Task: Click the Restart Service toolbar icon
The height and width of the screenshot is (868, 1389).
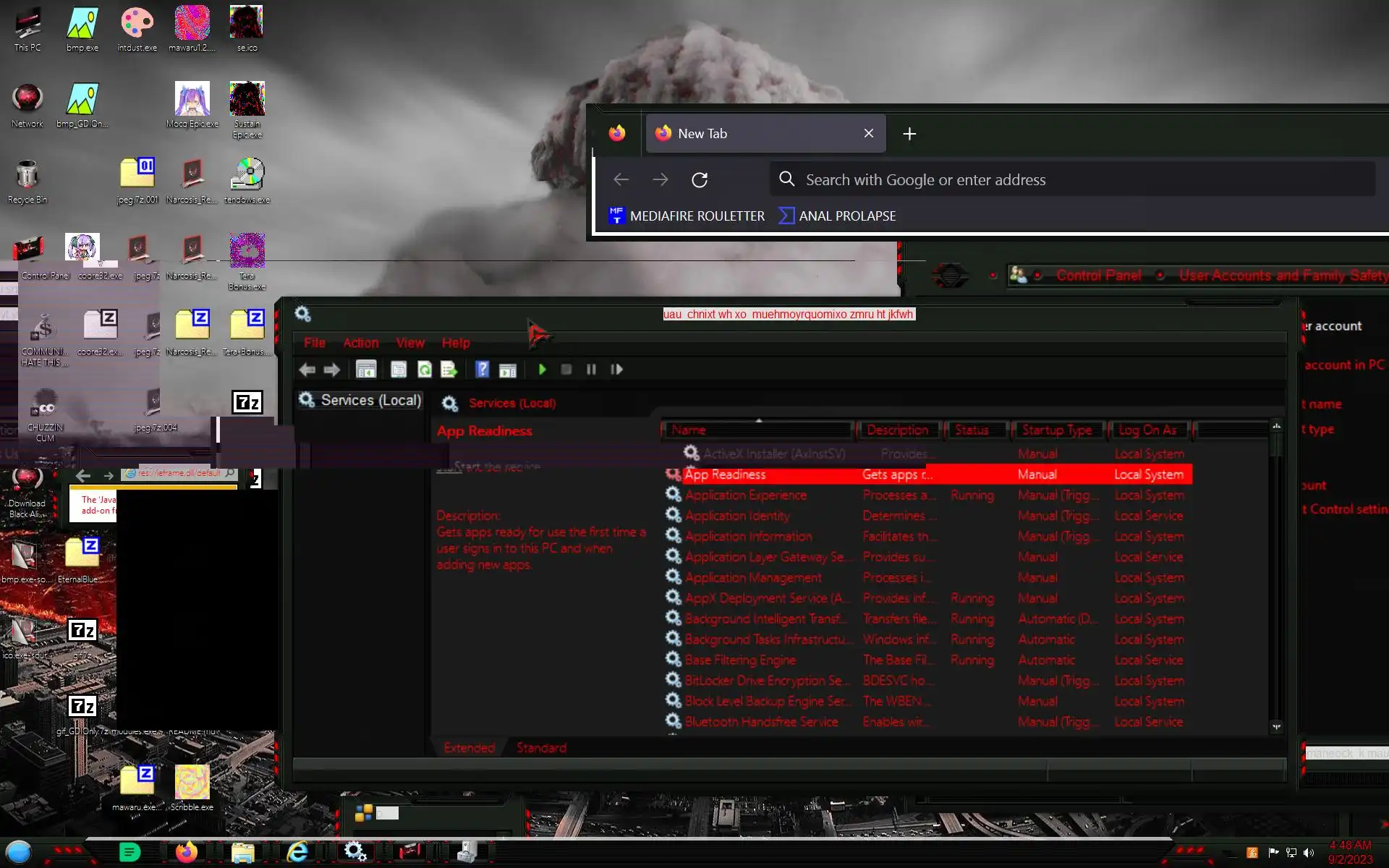Action: (x=616, y=370)
